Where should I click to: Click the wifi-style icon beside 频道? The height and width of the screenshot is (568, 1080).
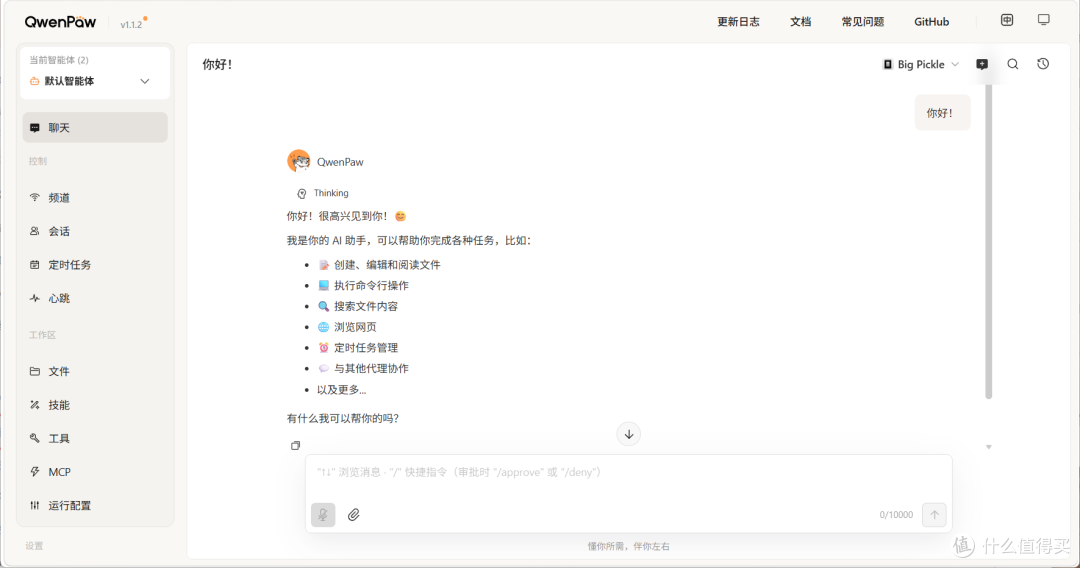click(34, 198)
